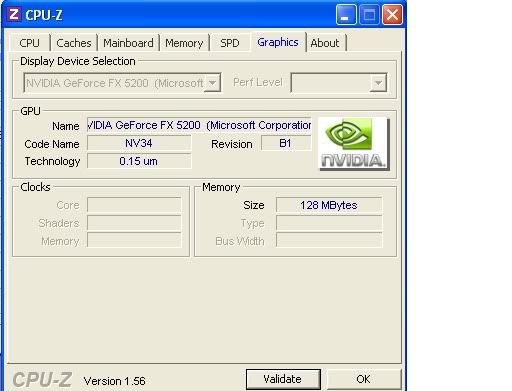Screen dimensions: 512x391
Task: Click the NV34 code name value
Action: pyautogui.click(x=139, y=143)
